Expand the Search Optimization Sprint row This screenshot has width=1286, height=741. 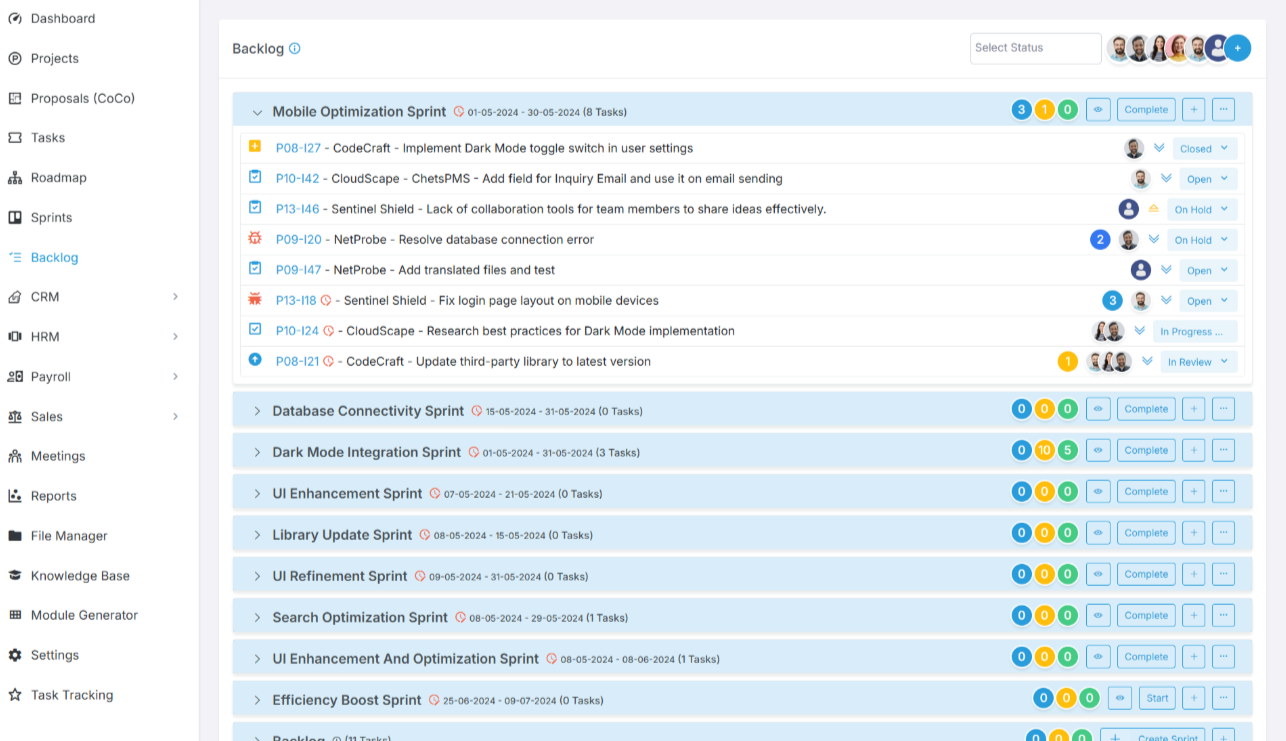[x=257, y=618]
